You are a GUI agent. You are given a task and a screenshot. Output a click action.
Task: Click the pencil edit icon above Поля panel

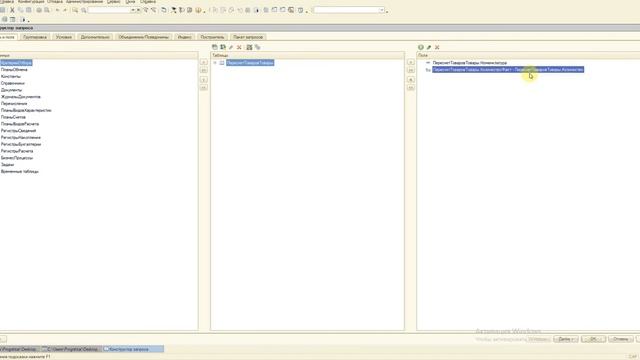pyautogui.click(x=429, y=47)
